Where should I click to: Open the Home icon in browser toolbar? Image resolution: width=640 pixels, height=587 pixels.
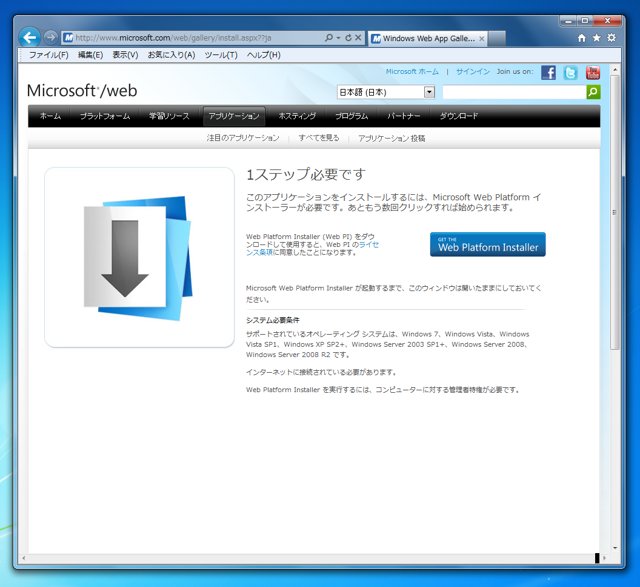[x=582, y=38]
